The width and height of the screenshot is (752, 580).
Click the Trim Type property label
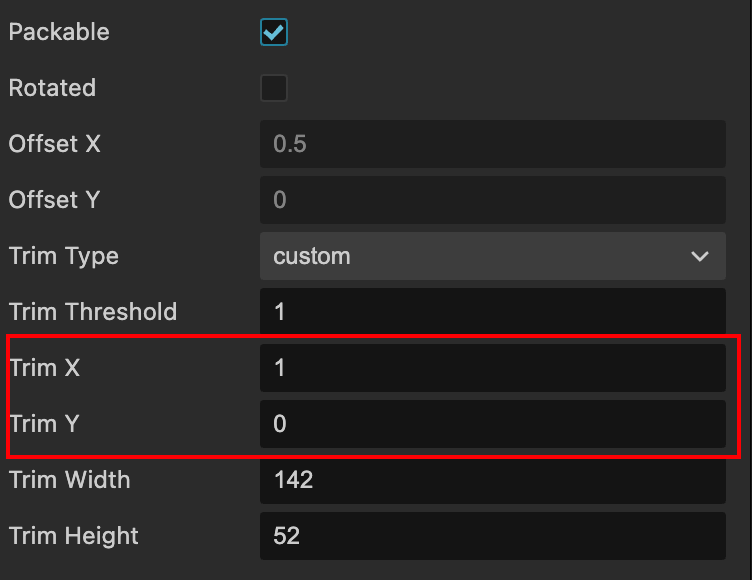click(x=64, y=256)
